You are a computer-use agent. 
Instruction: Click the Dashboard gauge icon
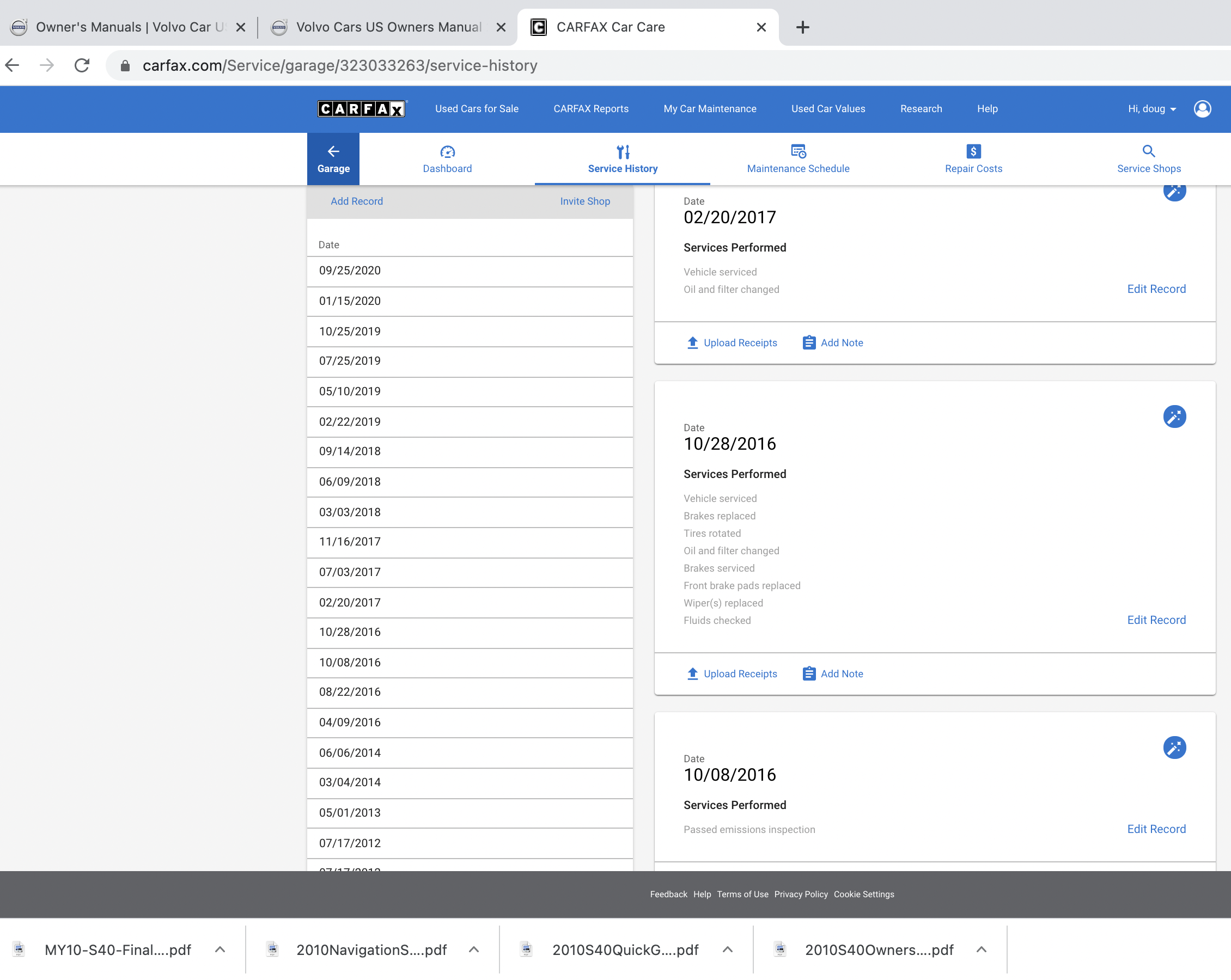447,151
